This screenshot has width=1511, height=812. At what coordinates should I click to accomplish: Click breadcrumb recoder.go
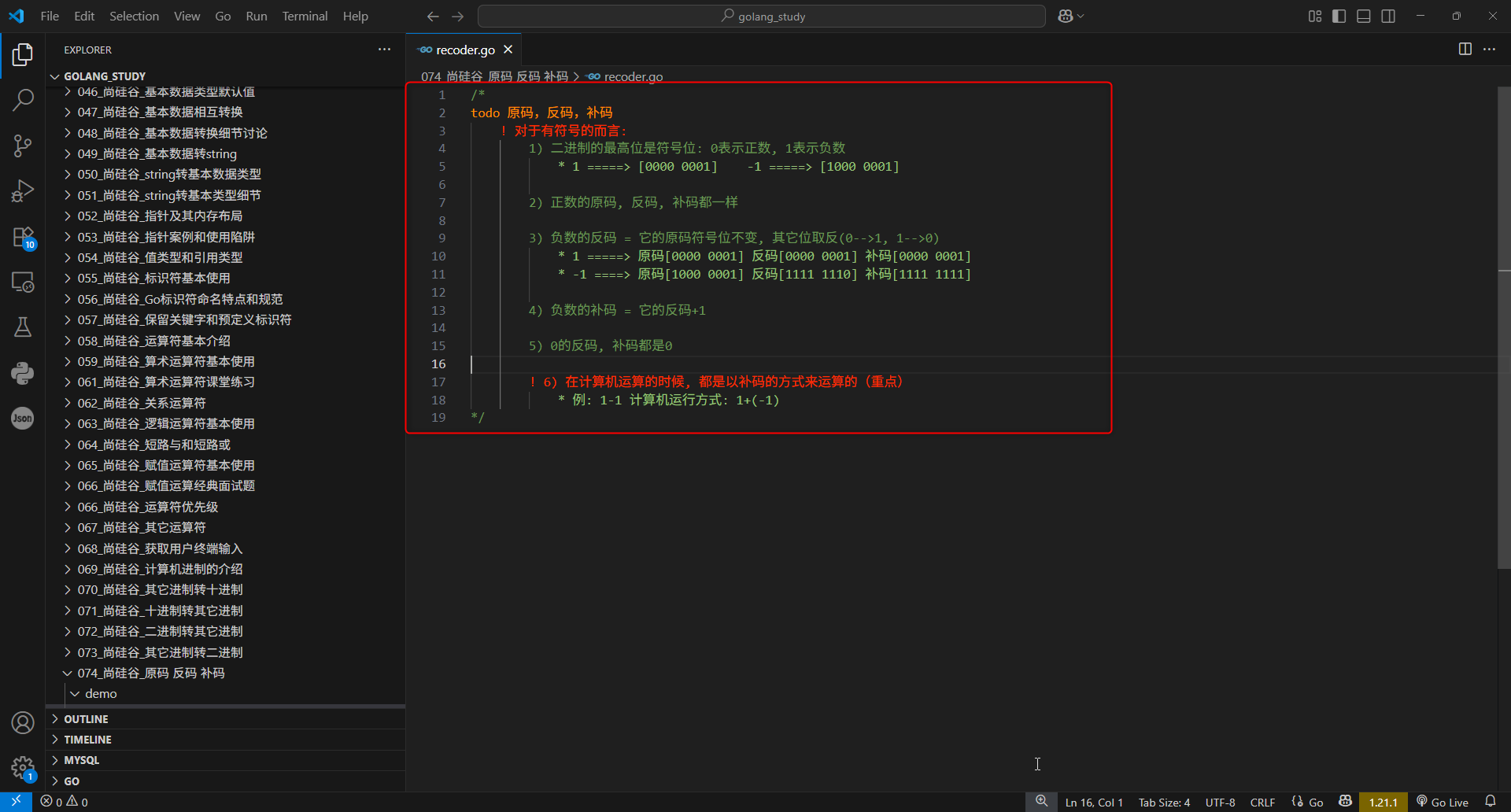(626, 76)
